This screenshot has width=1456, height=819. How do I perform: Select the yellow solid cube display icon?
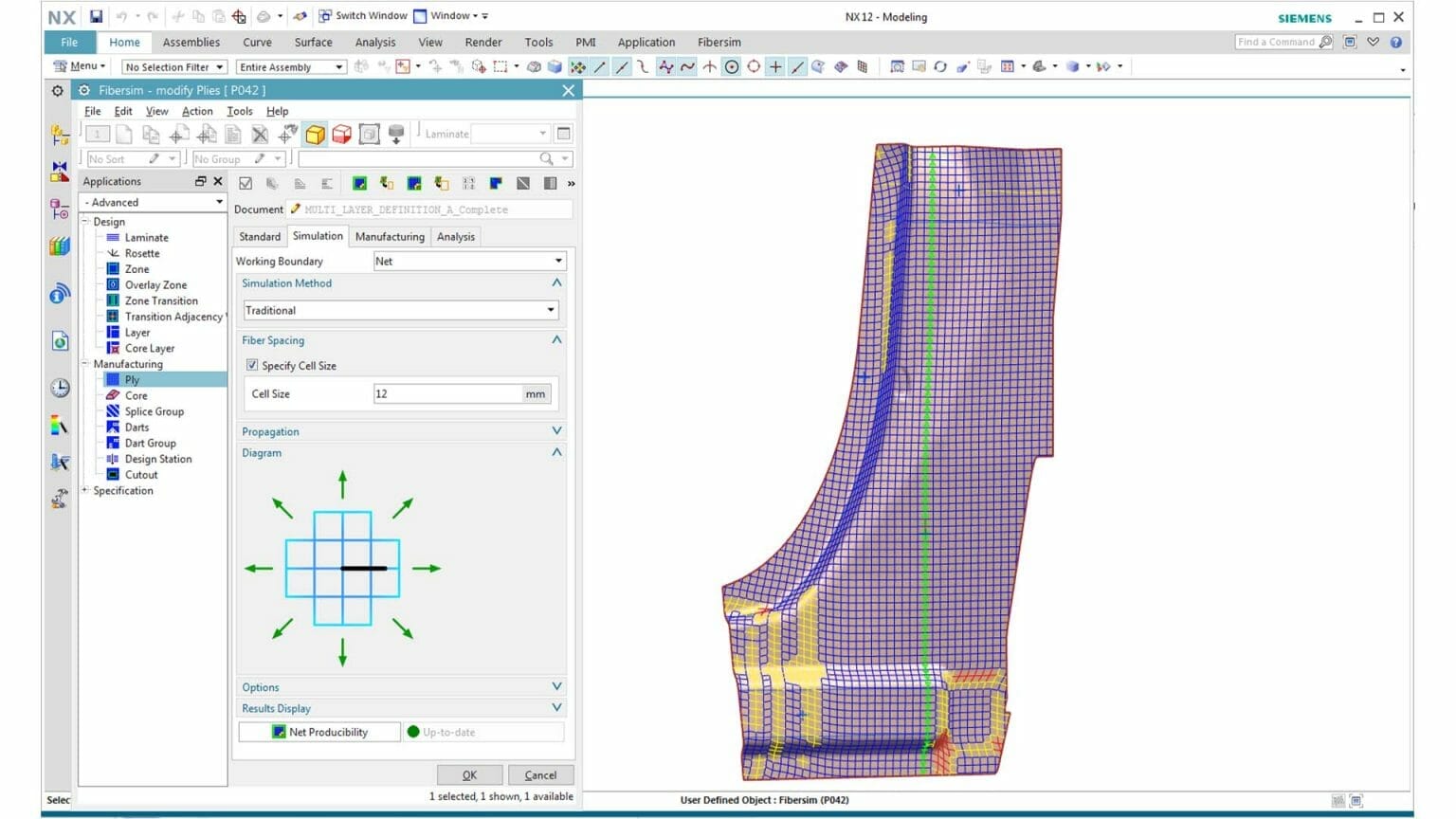[316, 134]
